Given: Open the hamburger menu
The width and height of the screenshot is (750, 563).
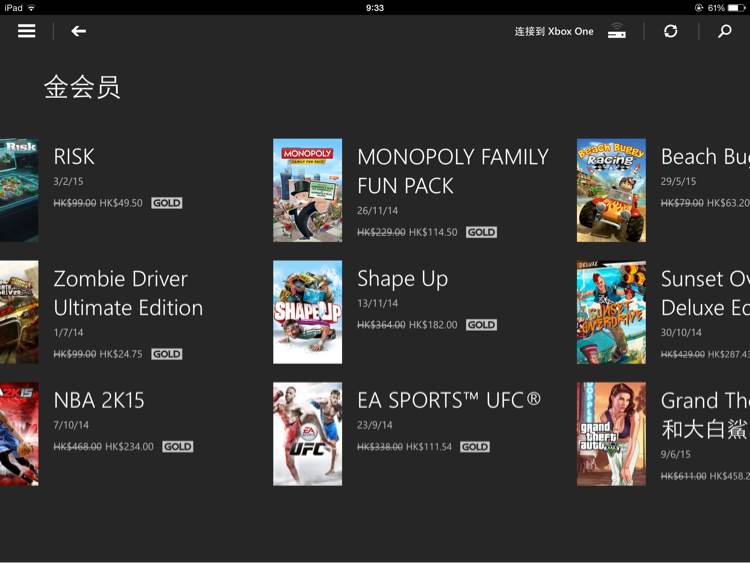Looking at the screenshot, I should coord(27,31).
